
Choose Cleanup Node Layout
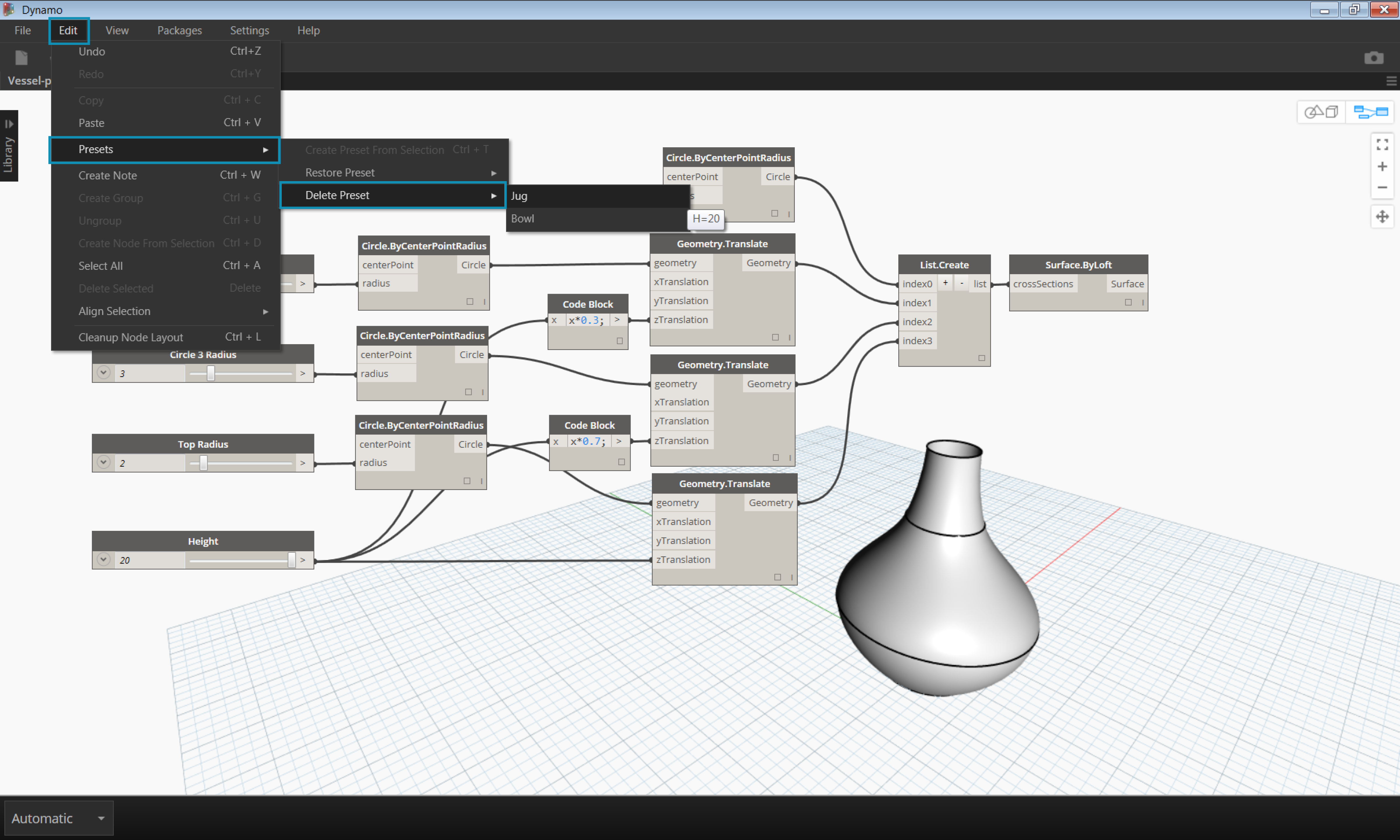click(165, 337)
